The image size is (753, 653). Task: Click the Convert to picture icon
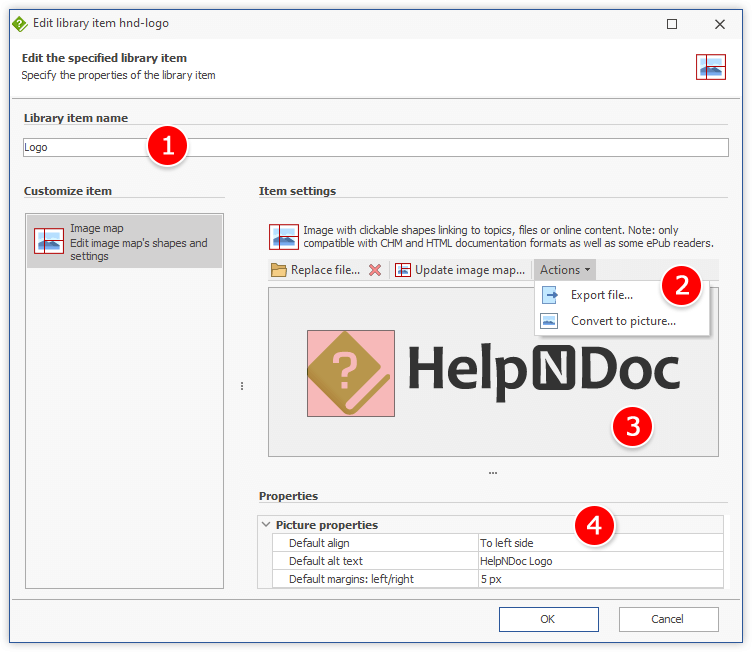click(549, 321)
